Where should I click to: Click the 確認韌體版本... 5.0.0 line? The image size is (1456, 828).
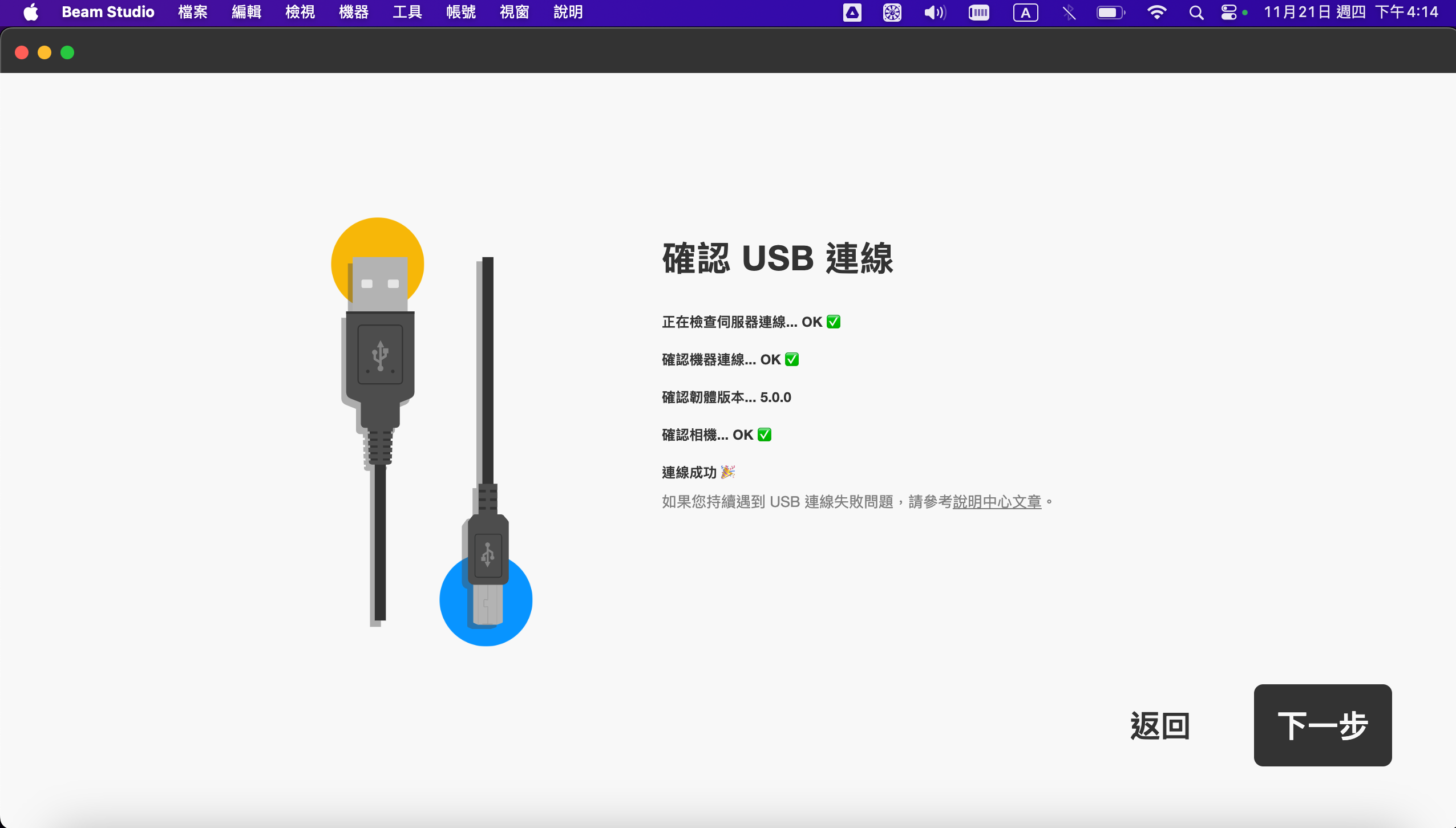point(726,397)
